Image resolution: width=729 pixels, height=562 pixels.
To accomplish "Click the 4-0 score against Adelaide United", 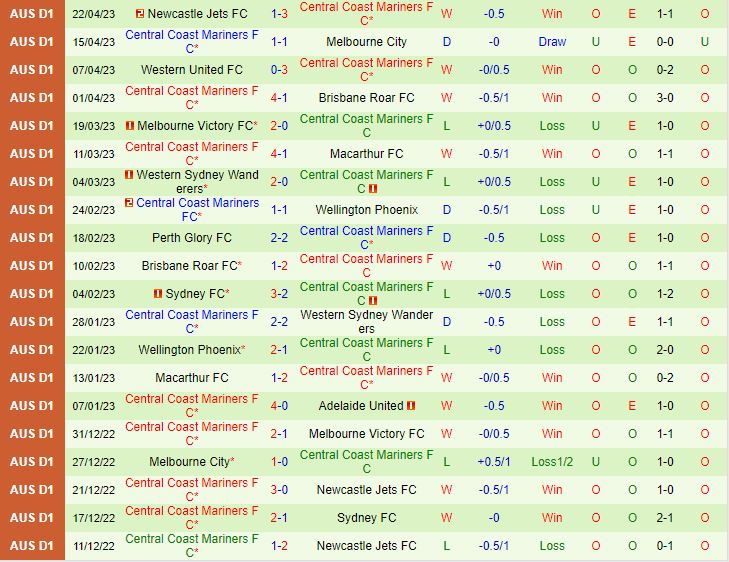I will (x=279, y=406).
